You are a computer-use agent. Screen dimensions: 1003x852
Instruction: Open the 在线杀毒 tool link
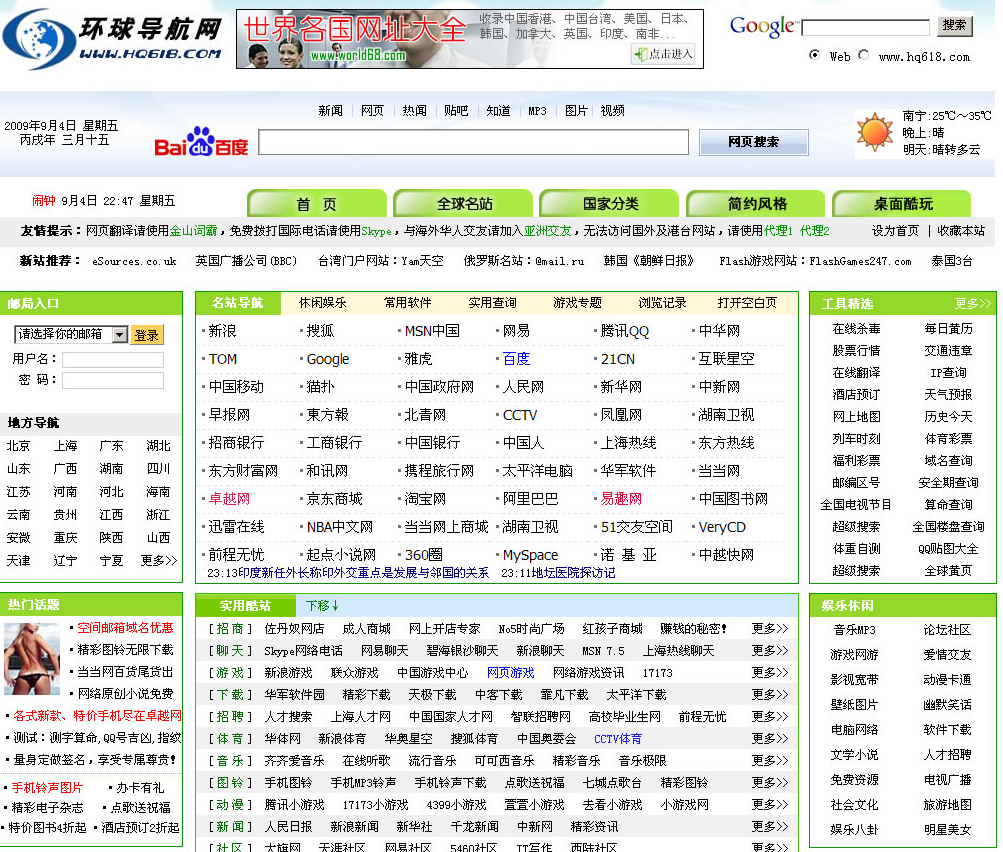(856, 329)
